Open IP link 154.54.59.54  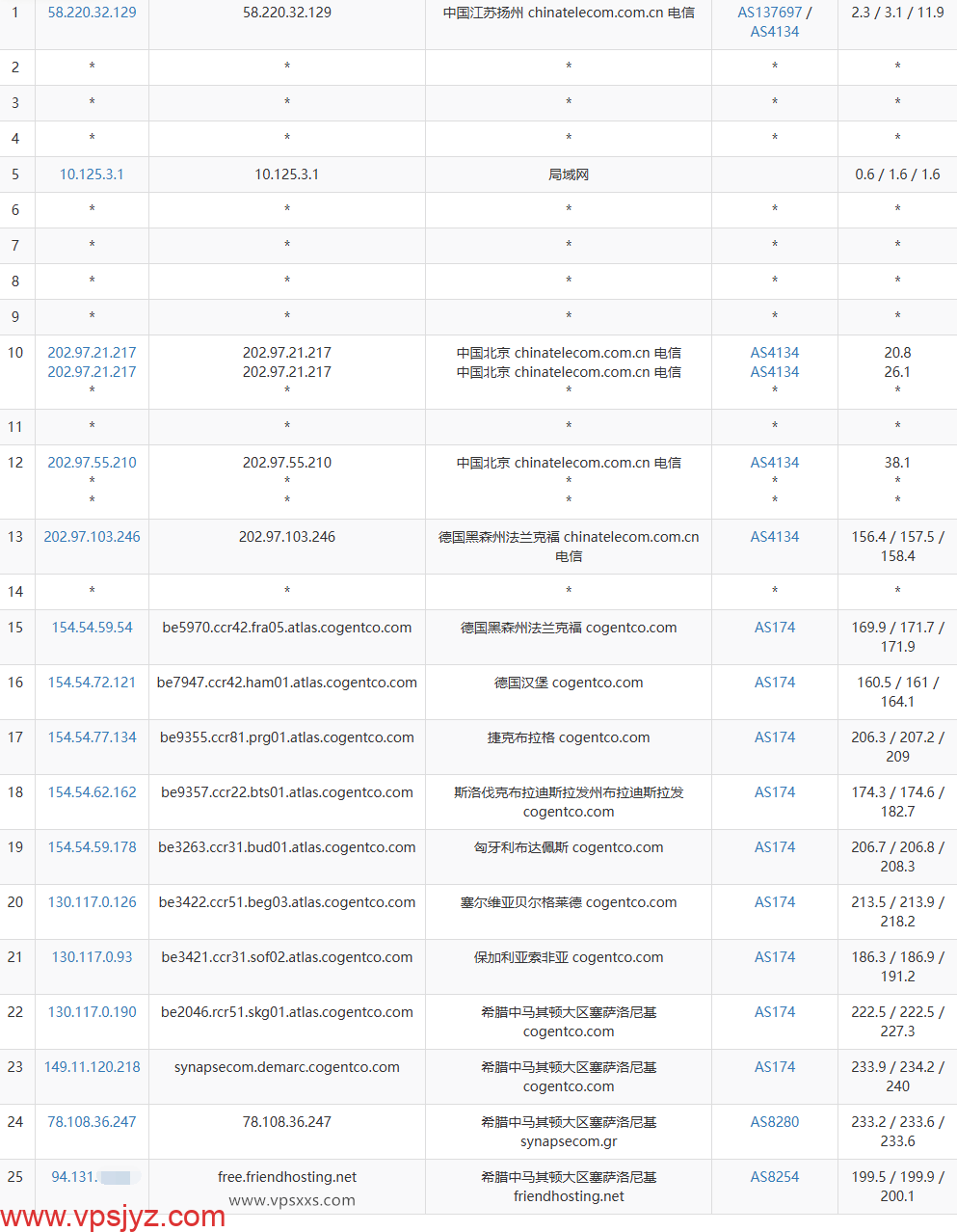point(92,628)
